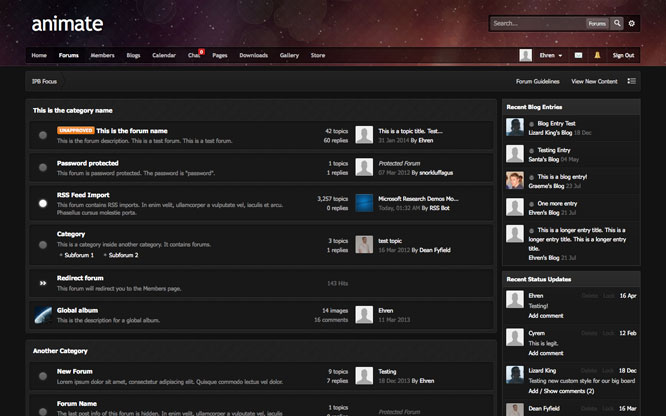666x416 pixels.
Task: Open the messages envelope icon
Action: point(579,55)
